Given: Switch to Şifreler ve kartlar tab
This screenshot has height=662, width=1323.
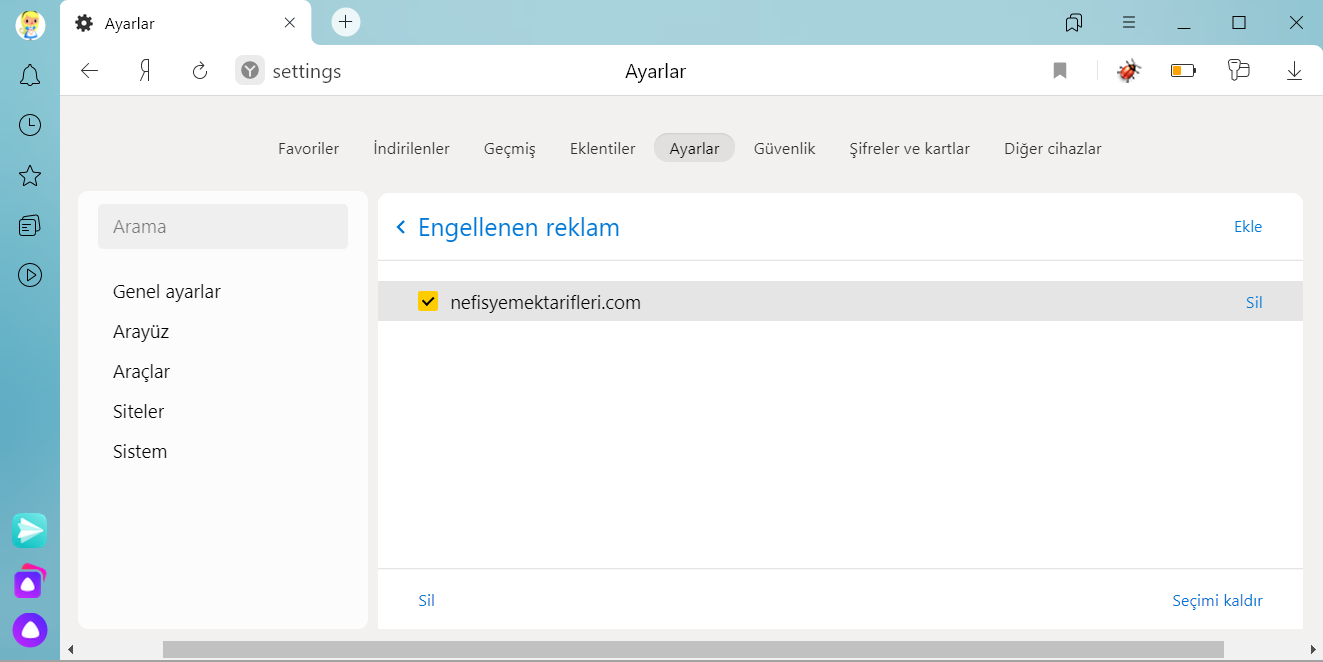Looking at the screenshot, I should coord(909,148).
